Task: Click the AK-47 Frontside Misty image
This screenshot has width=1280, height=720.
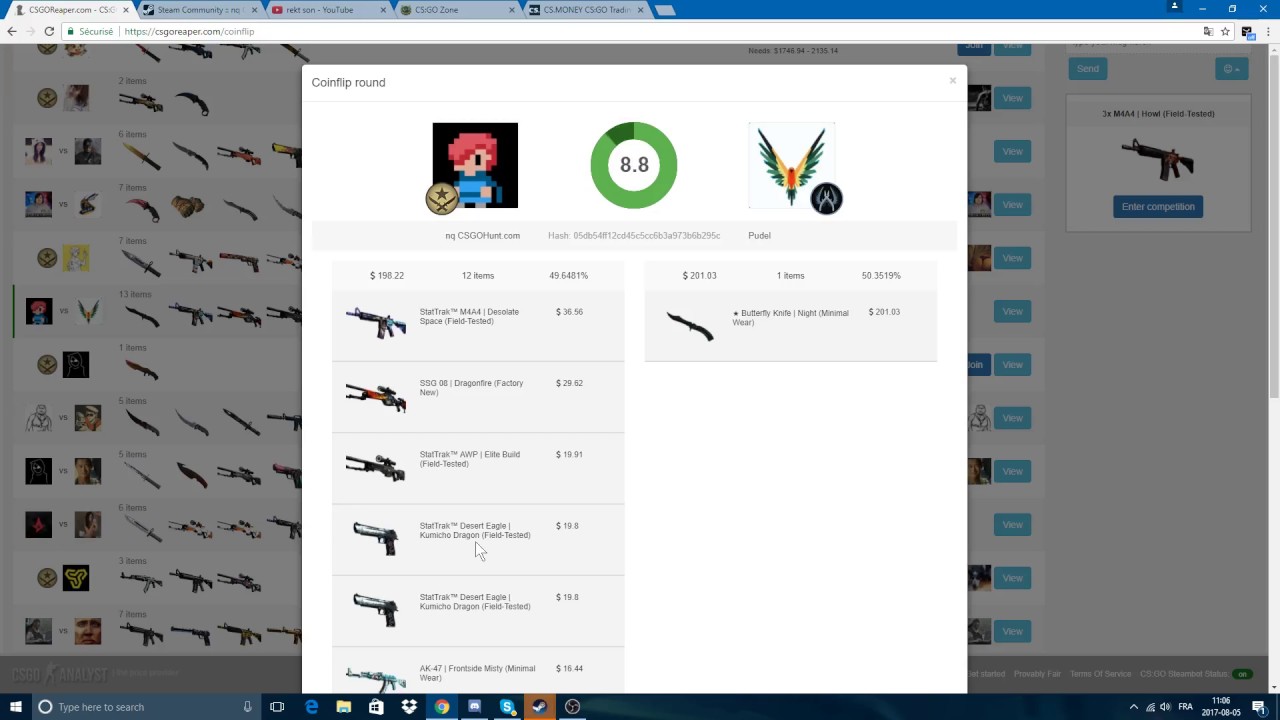Action: 375,678
